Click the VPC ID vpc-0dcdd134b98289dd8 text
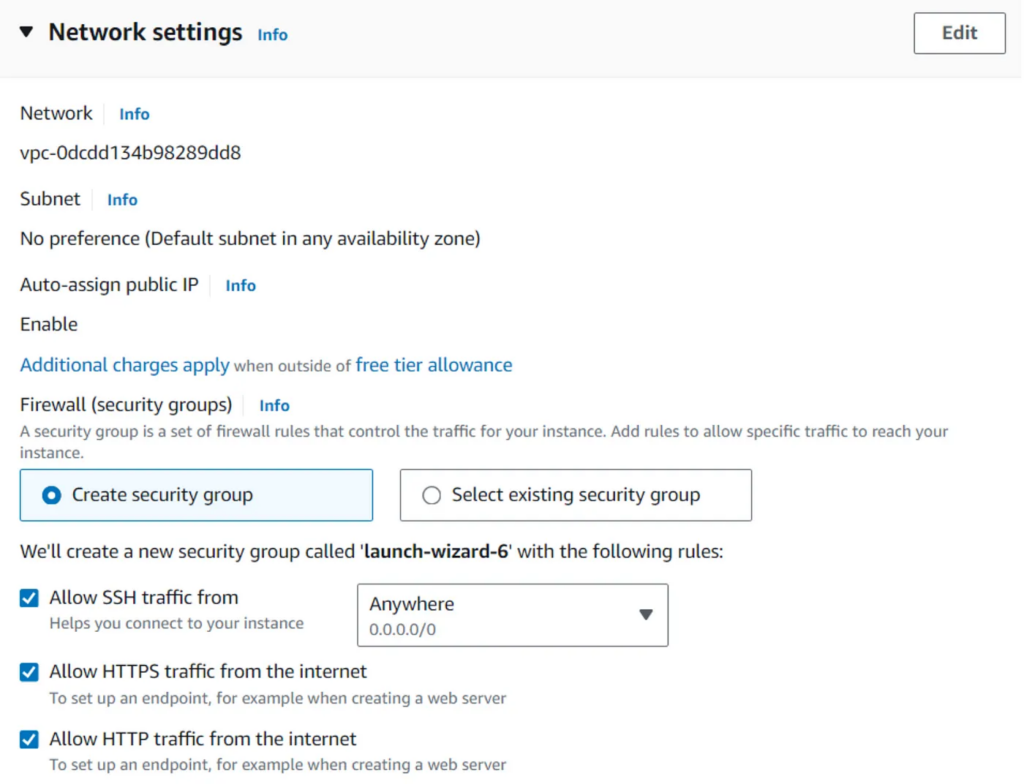 130,154
